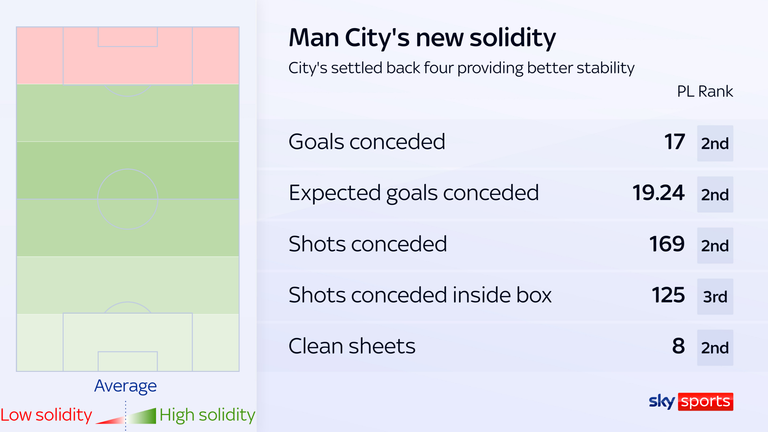This screenshot has width=768, height=432.
Task: Click the Low solidity legend text
Action: point(46,414)
